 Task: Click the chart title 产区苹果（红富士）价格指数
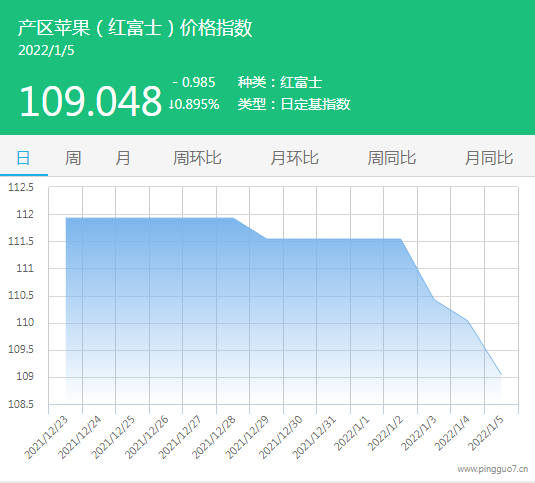click(135, 28)
